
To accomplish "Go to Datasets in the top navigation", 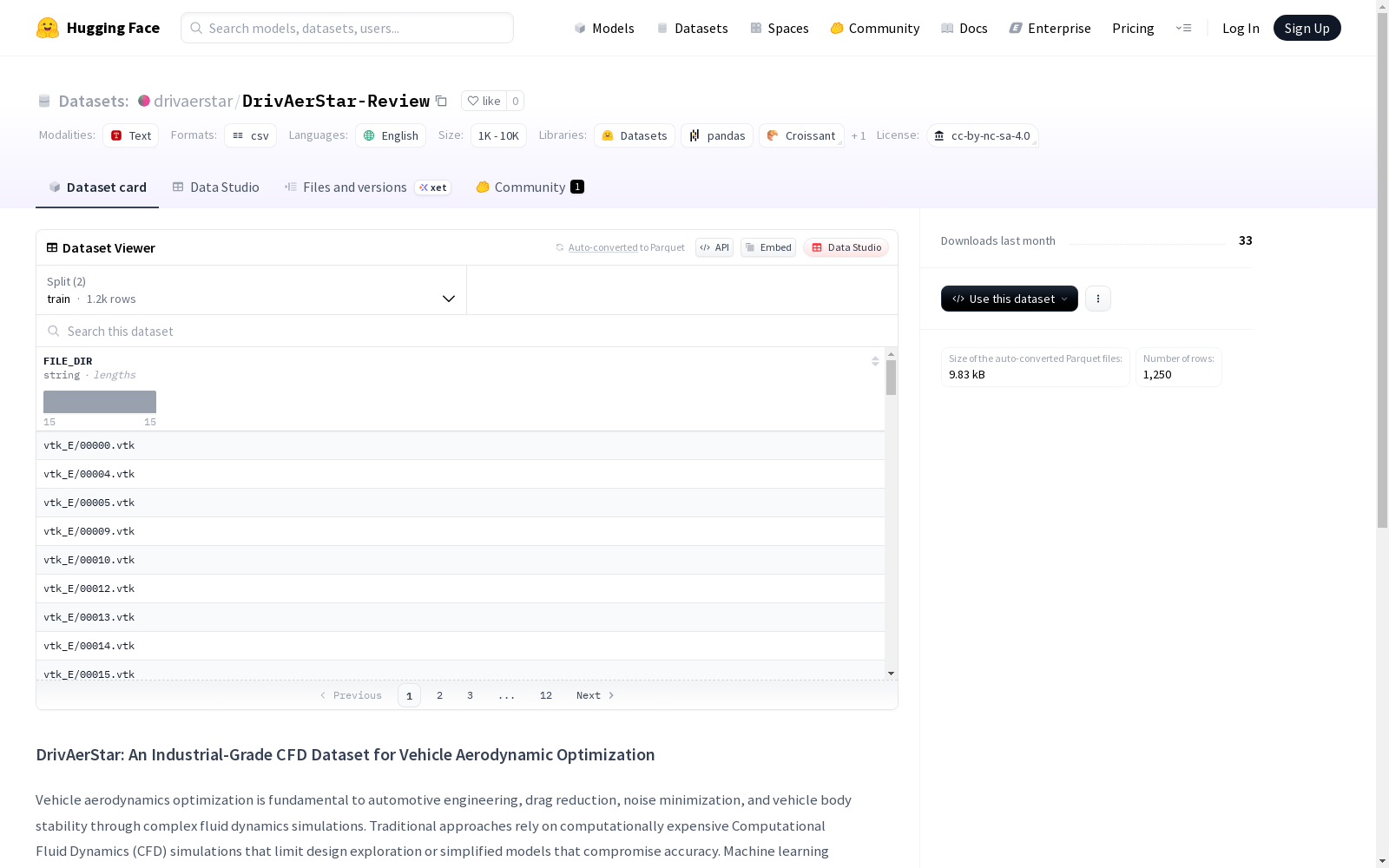I will (x=692, y=28).
